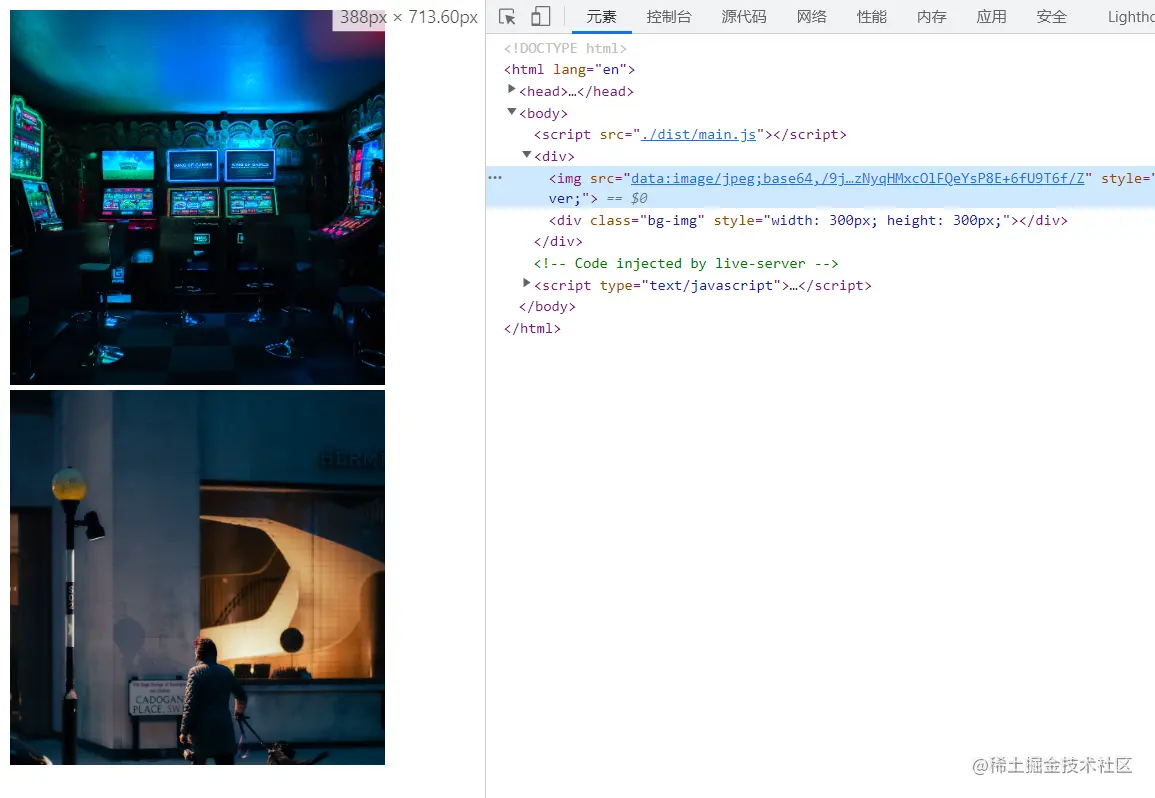Switch to the 元素 tab
This screenshot has height=798, width=1155.
point(601,17)
